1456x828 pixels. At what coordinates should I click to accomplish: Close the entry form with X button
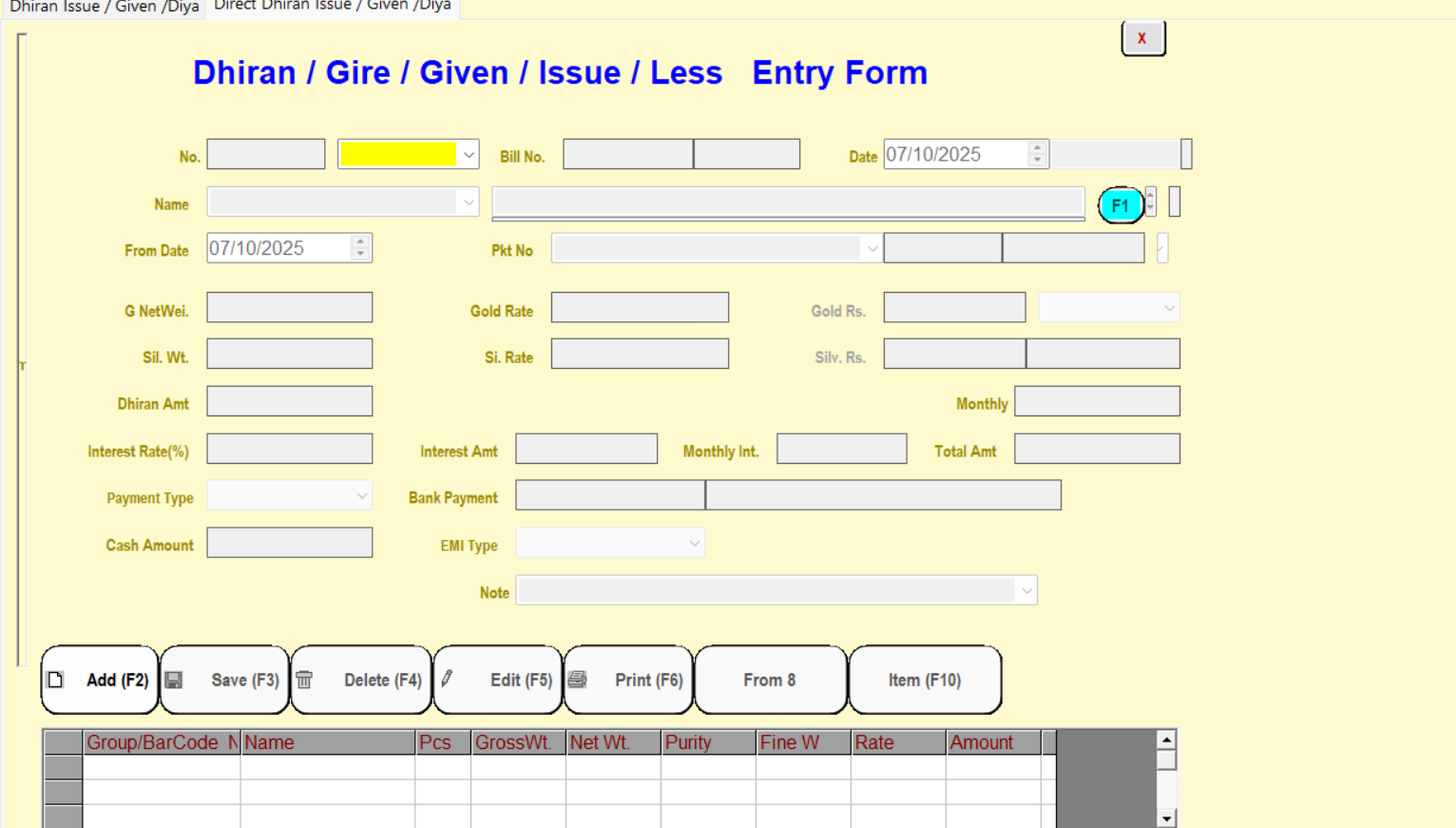(x=1142, y=39)
